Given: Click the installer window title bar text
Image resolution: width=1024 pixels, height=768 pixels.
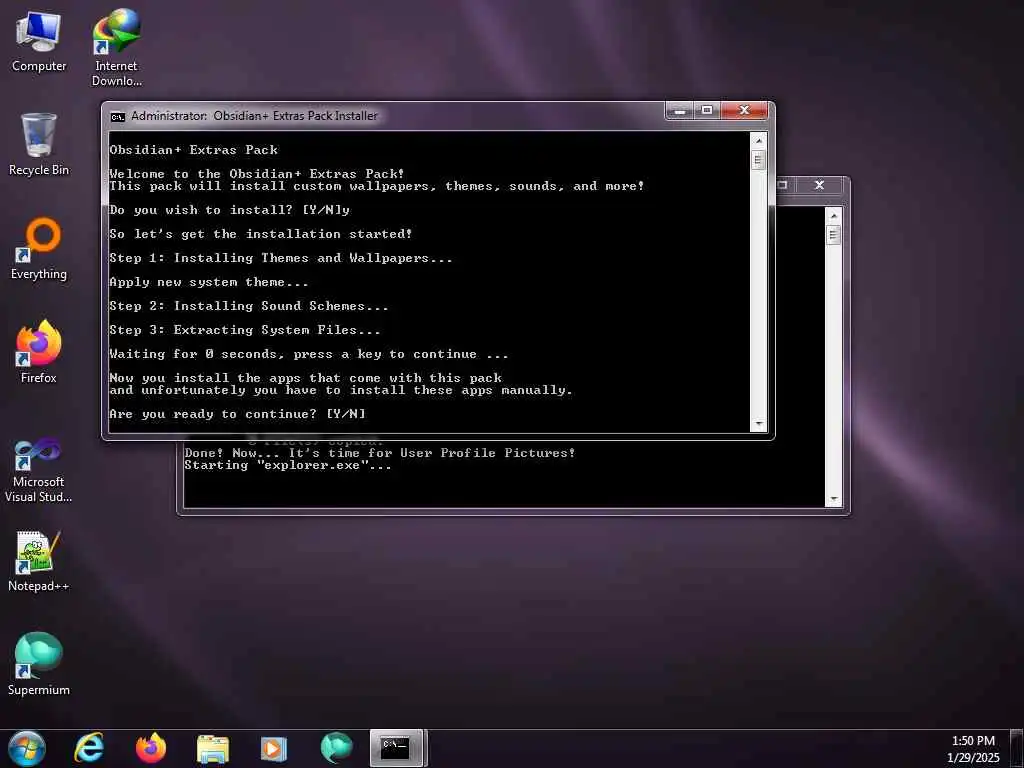Looking at the screenshot, I should (x=254, y=116).
